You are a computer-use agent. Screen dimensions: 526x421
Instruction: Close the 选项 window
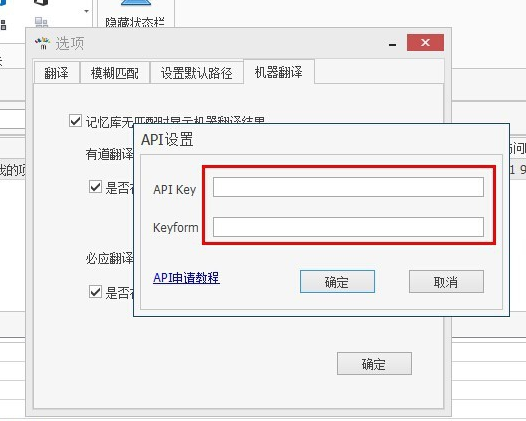point(425,43)
